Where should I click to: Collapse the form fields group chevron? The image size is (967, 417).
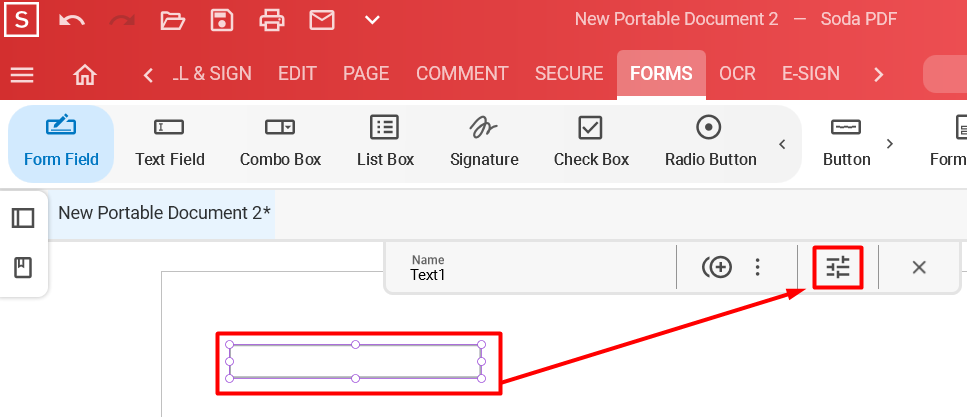782,144
